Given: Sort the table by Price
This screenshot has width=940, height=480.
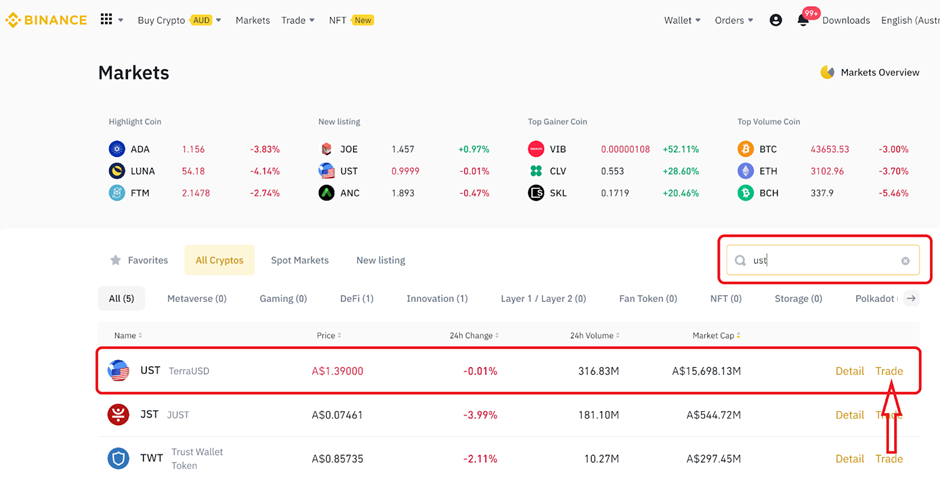Looking at the screenshot, I should point(329,336).
